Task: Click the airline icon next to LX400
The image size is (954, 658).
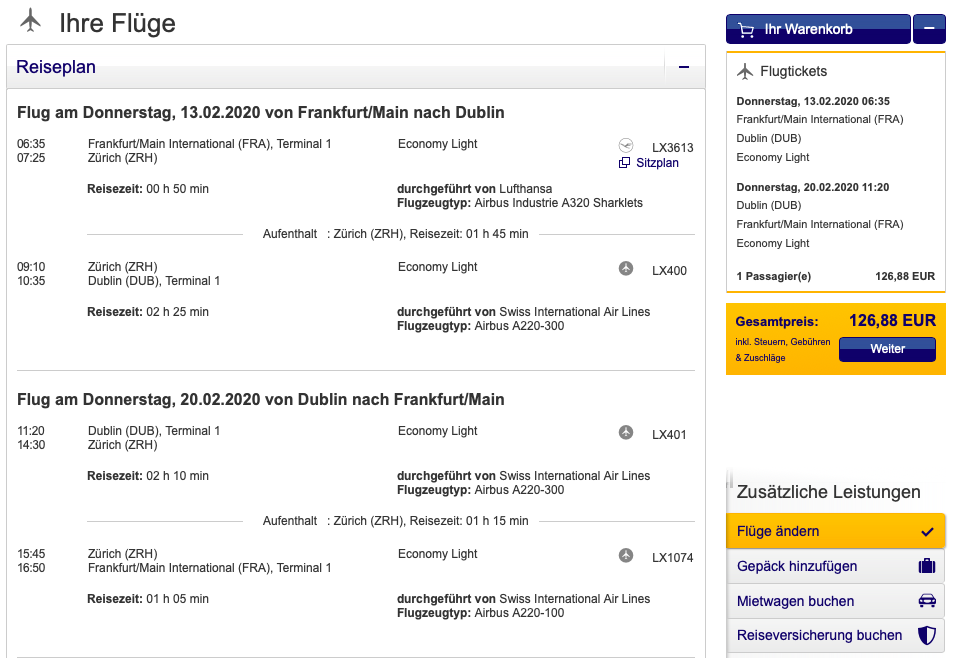Action: (x=626, y=268)
